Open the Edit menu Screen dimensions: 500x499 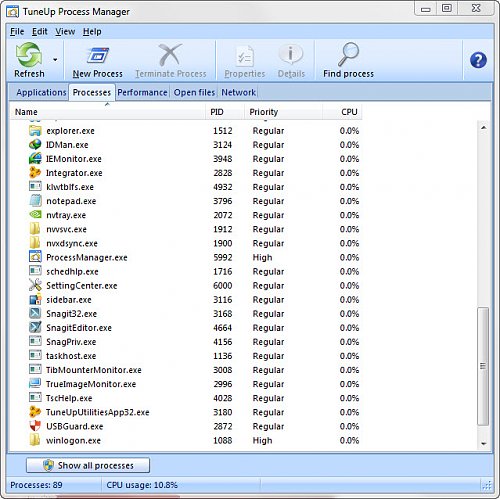coord(40,32)
